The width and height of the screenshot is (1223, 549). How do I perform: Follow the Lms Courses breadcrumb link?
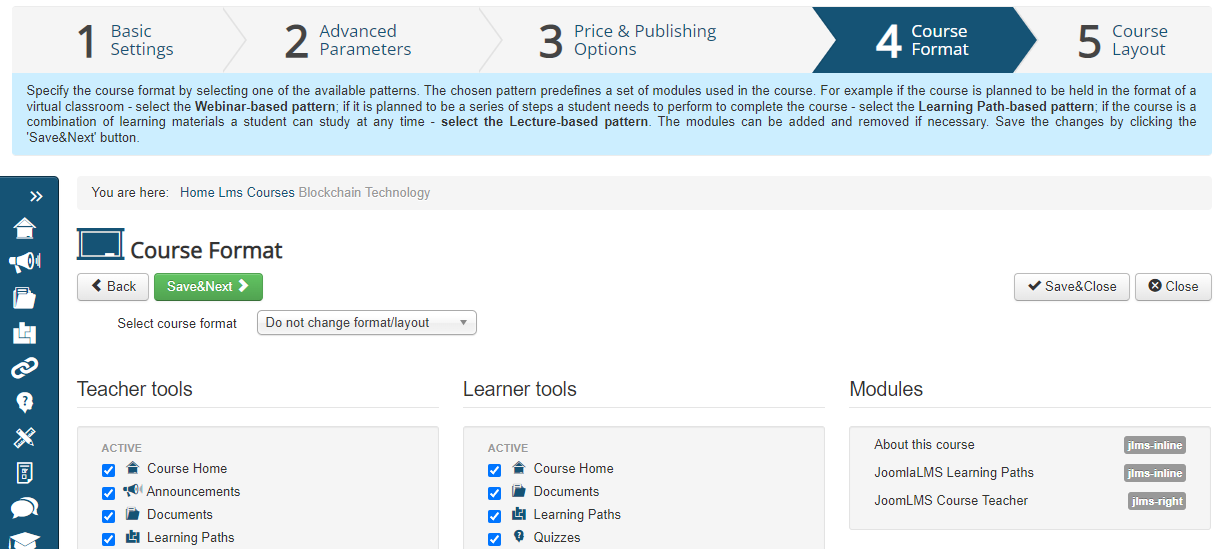[256, 193]
